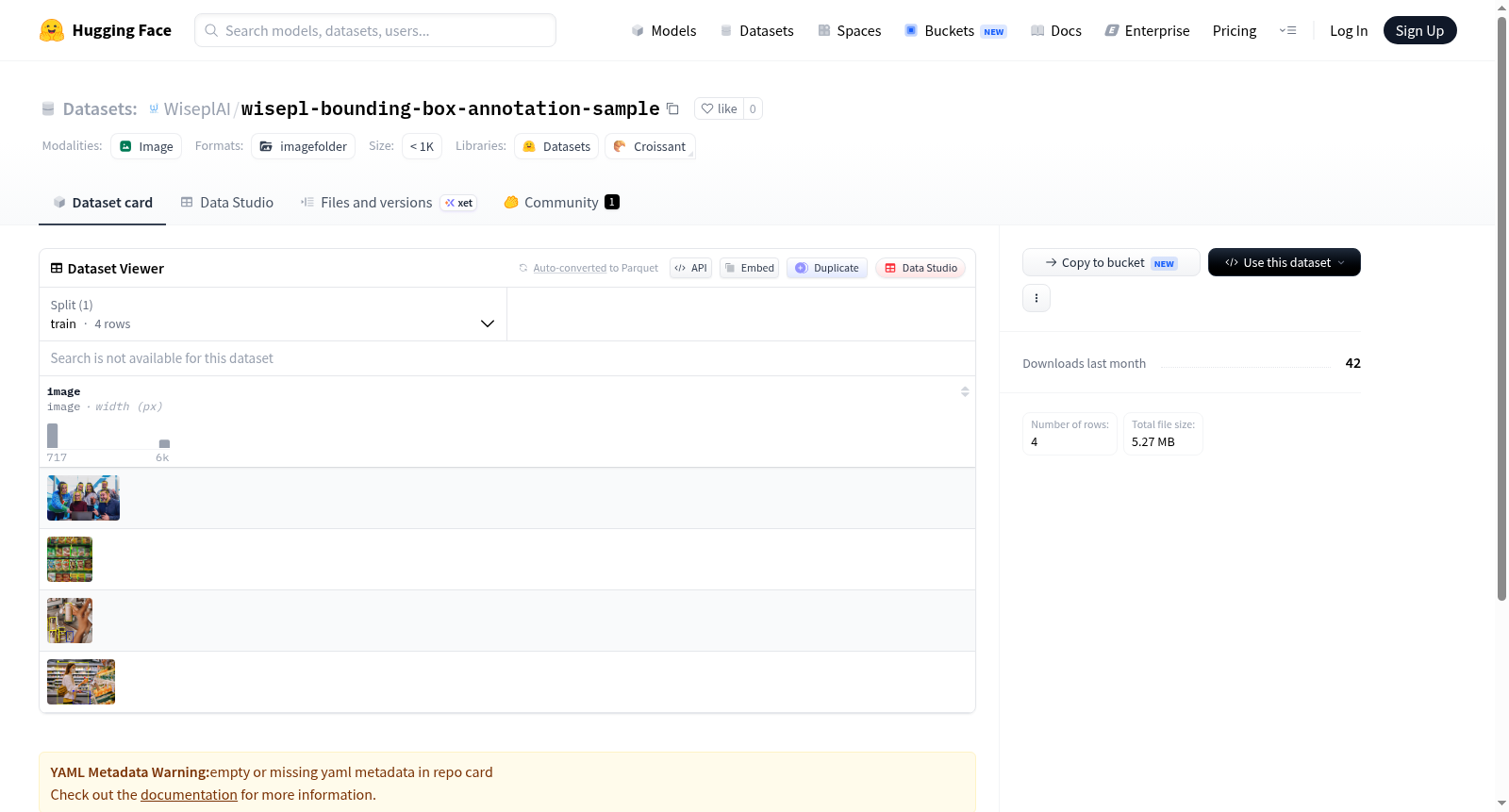Viewport: 1509px width, 812px height.
Task: Expand the extra navigation menu icon
Action: (1287, 30)
